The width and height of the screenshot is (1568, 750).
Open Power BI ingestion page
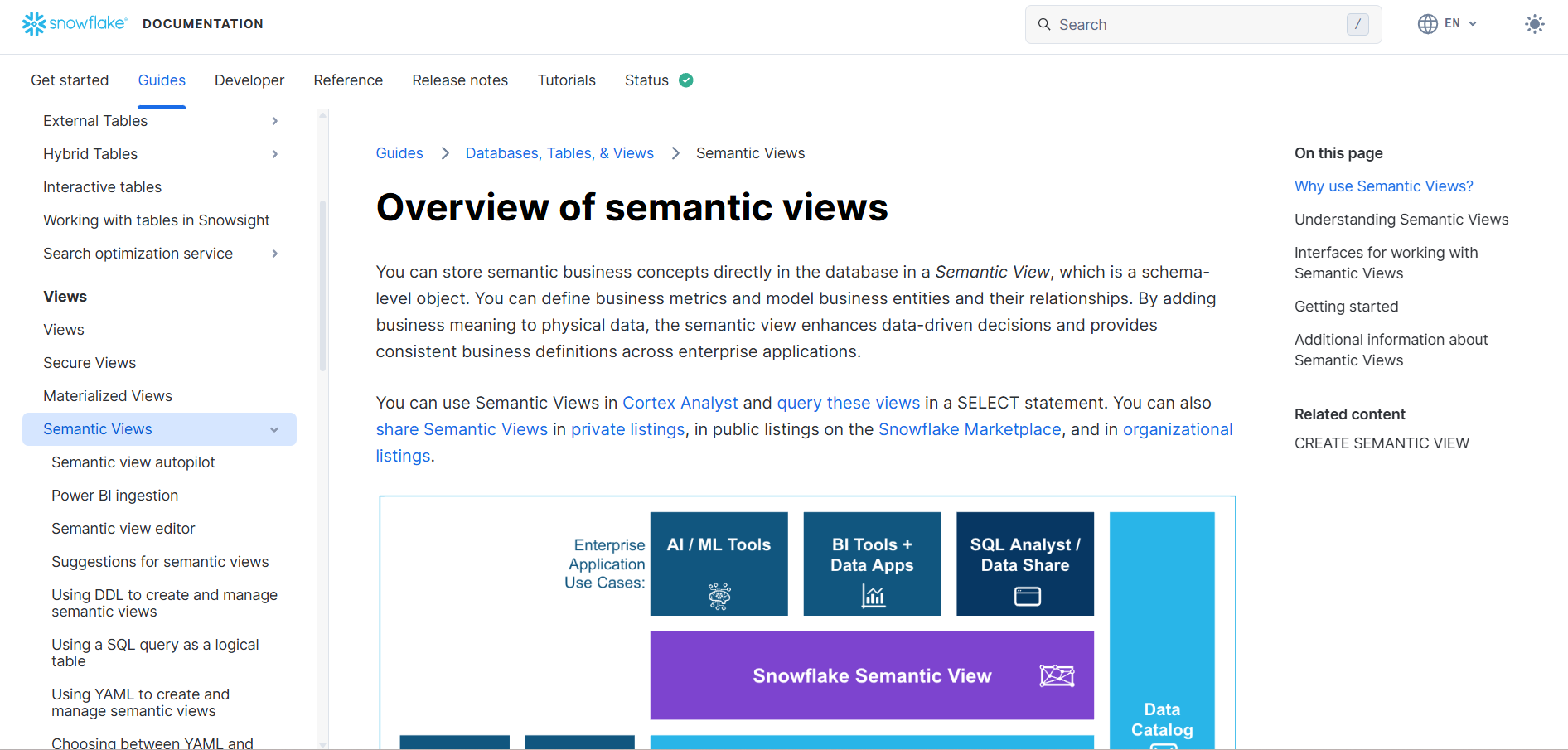click(x=114, y=496)
